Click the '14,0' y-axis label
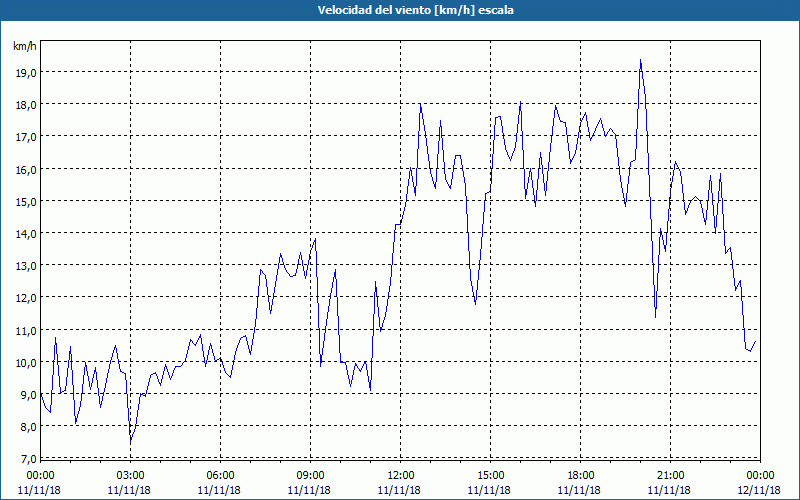Screen dimensions: 800x500 (26, 234)
